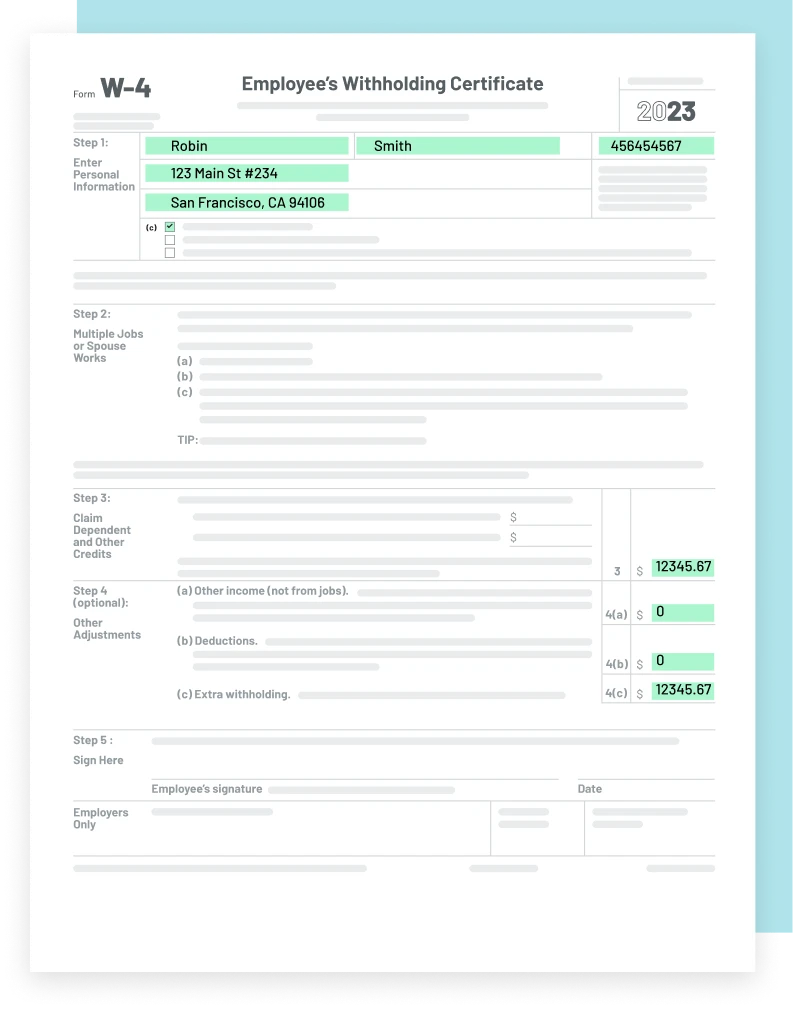This screenshot has height=1010, width=793.
Task: Click the (b) Deductions text
Action: tap(217, 641)
